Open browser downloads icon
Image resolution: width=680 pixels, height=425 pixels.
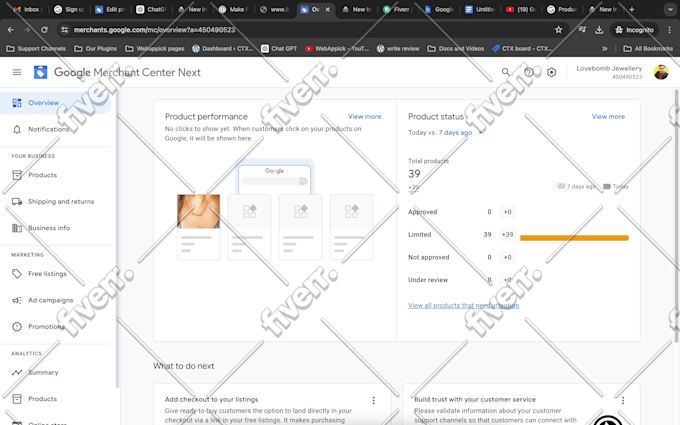tap(599, 29)
